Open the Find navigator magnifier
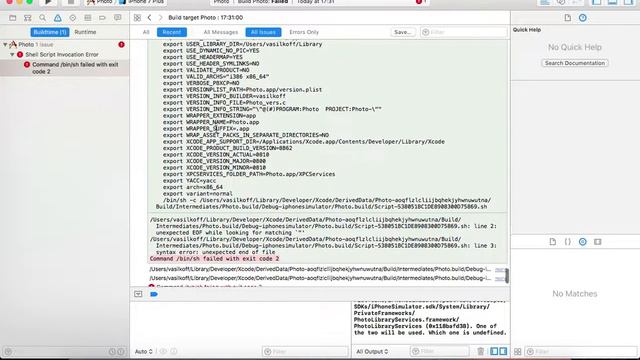Image resolution: width=640 pixels, height=360 pixels. pos(42,18)
